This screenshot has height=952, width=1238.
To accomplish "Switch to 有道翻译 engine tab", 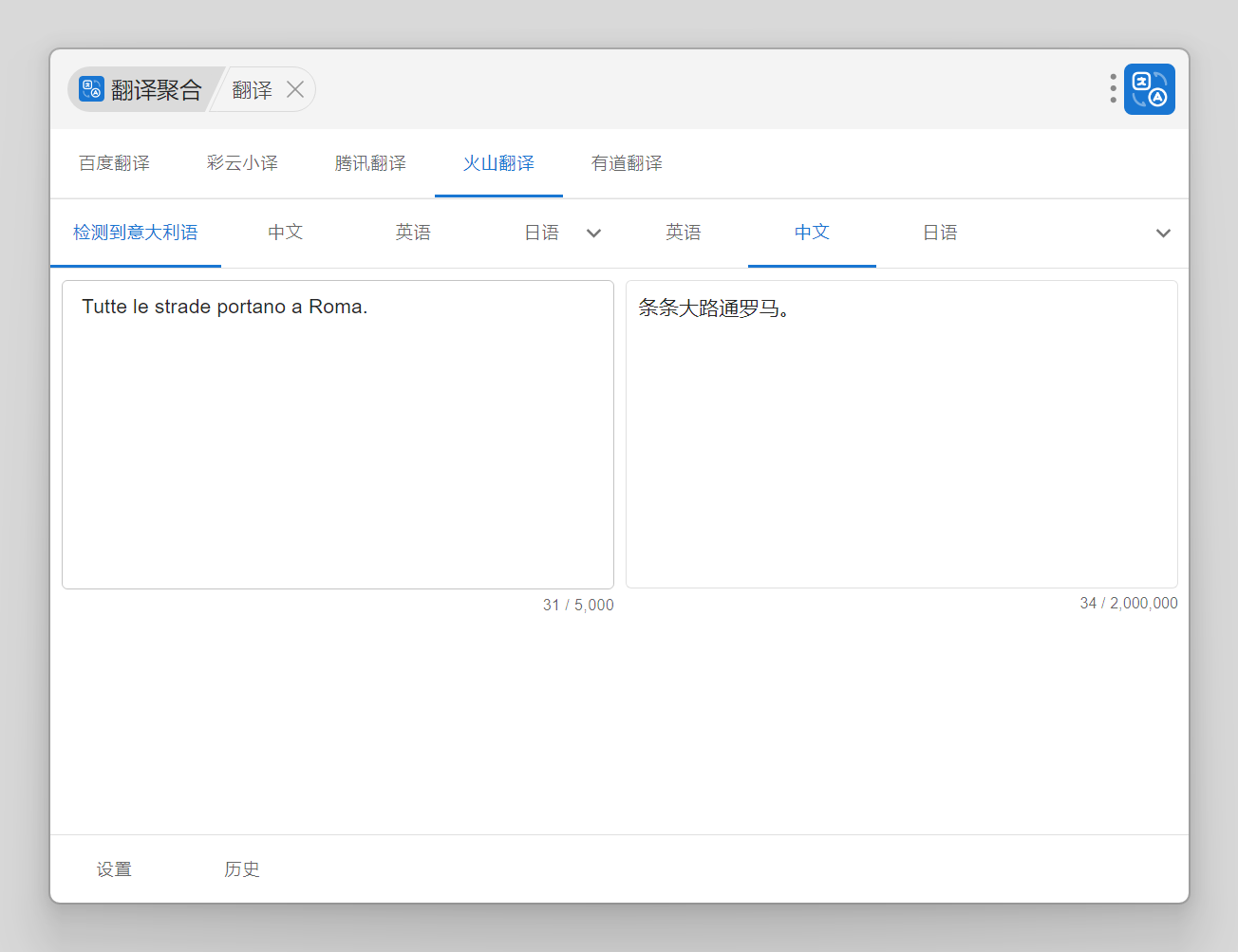I will coord(627,163).
